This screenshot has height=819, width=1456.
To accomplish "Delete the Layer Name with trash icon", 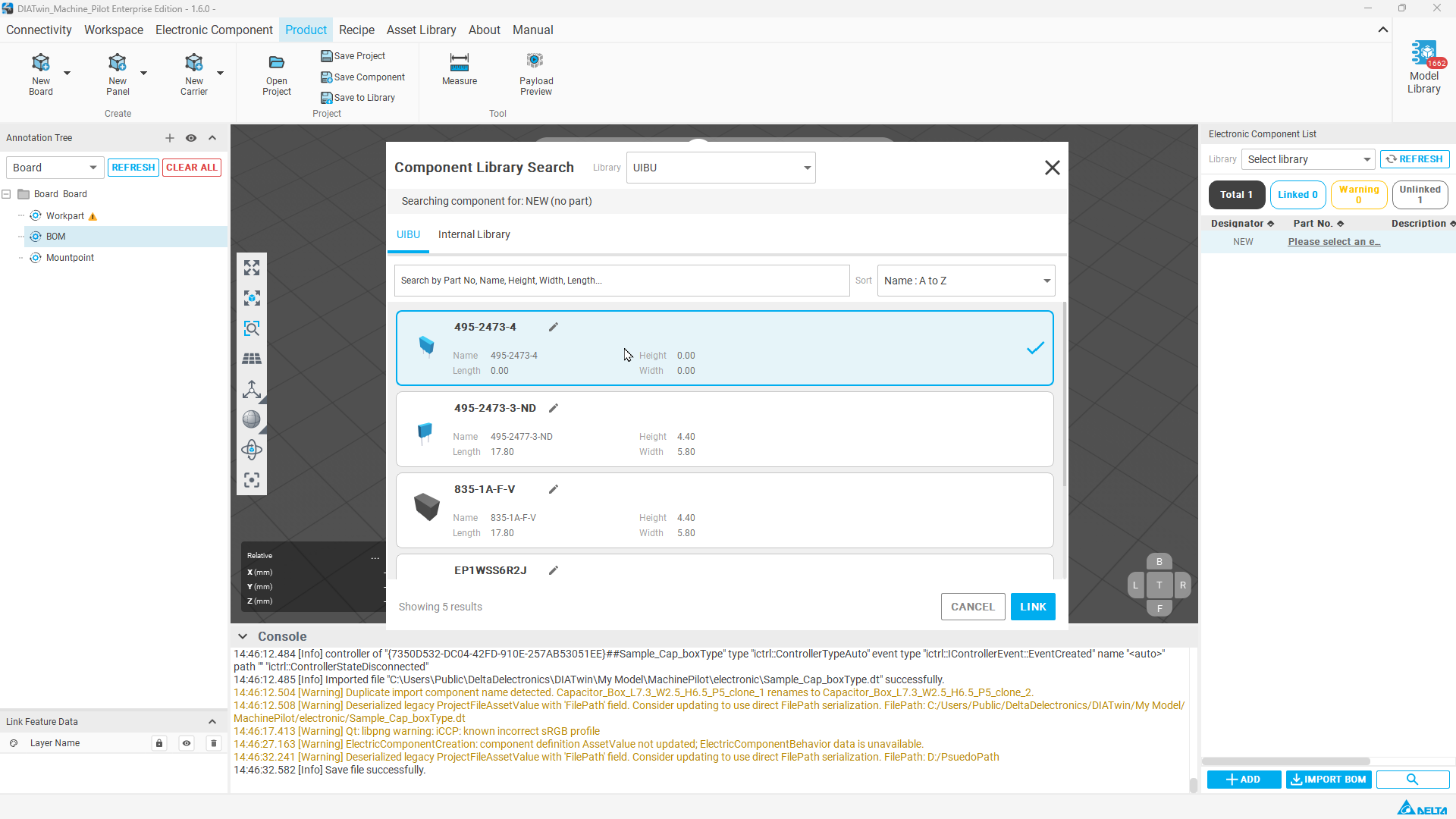I will (214, 743).
